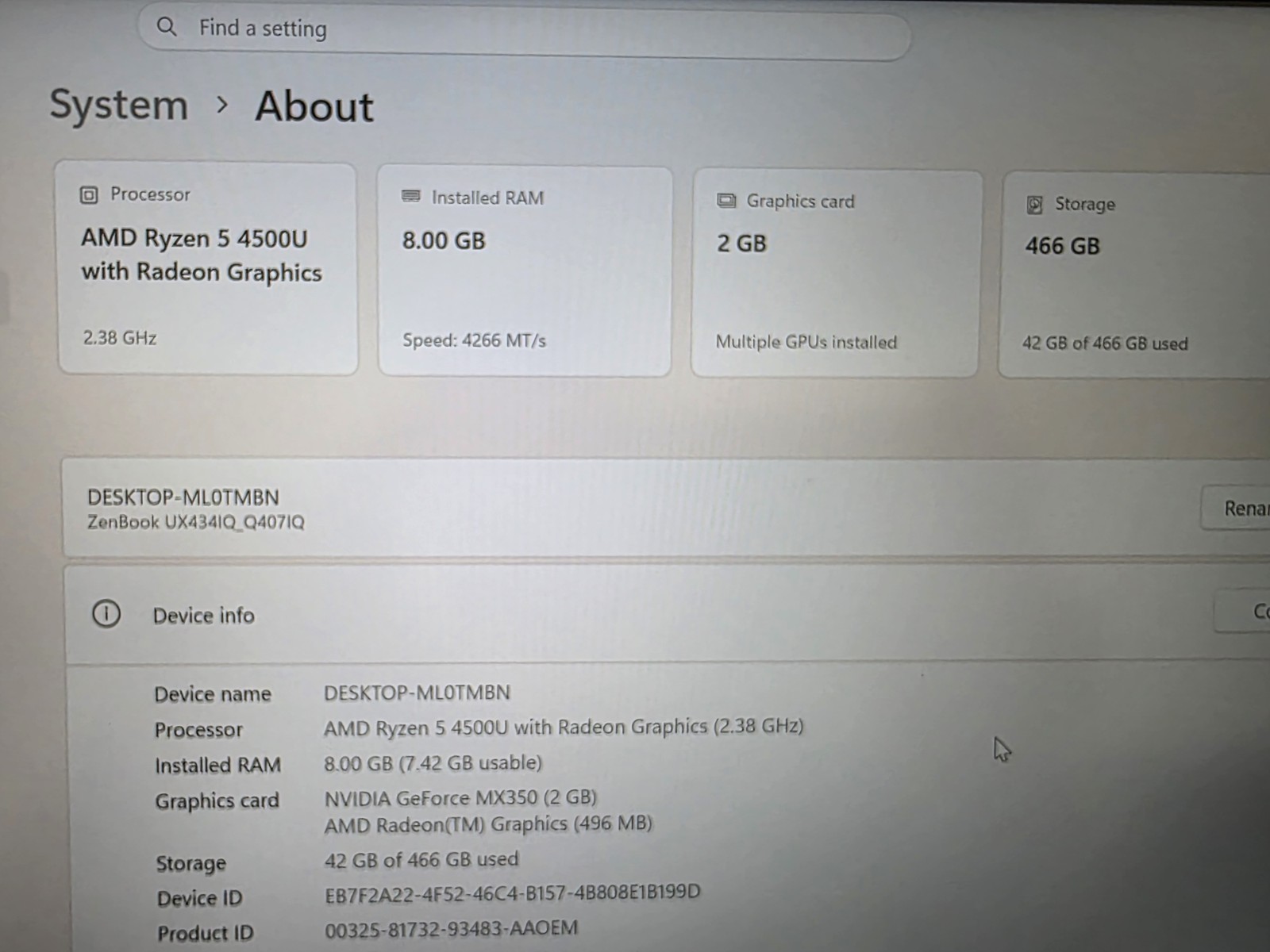Click the search magnifier icon

click(167, 27)
